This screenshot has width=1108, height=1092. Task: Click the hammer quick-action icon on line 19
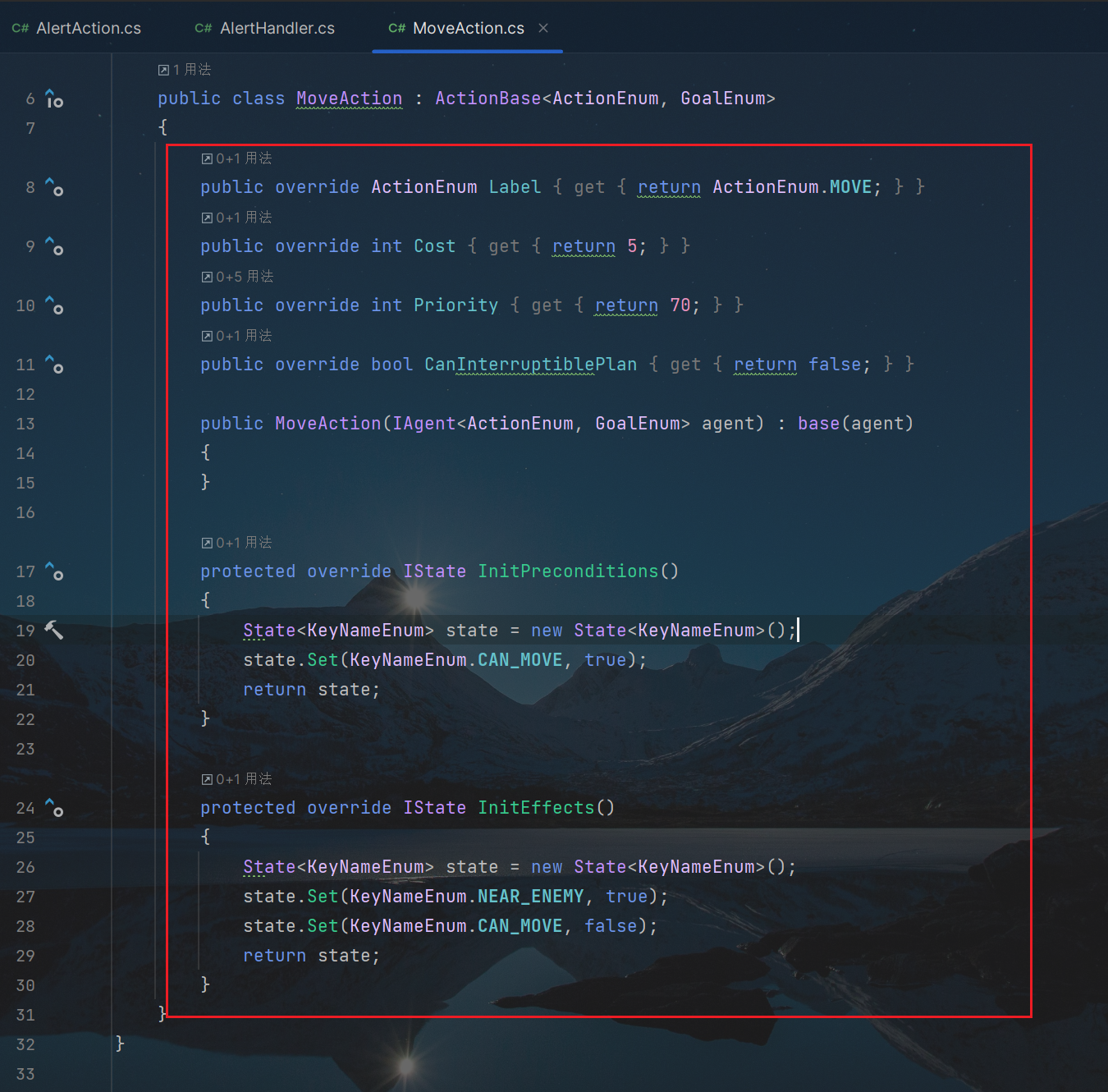tap(54, 631)
